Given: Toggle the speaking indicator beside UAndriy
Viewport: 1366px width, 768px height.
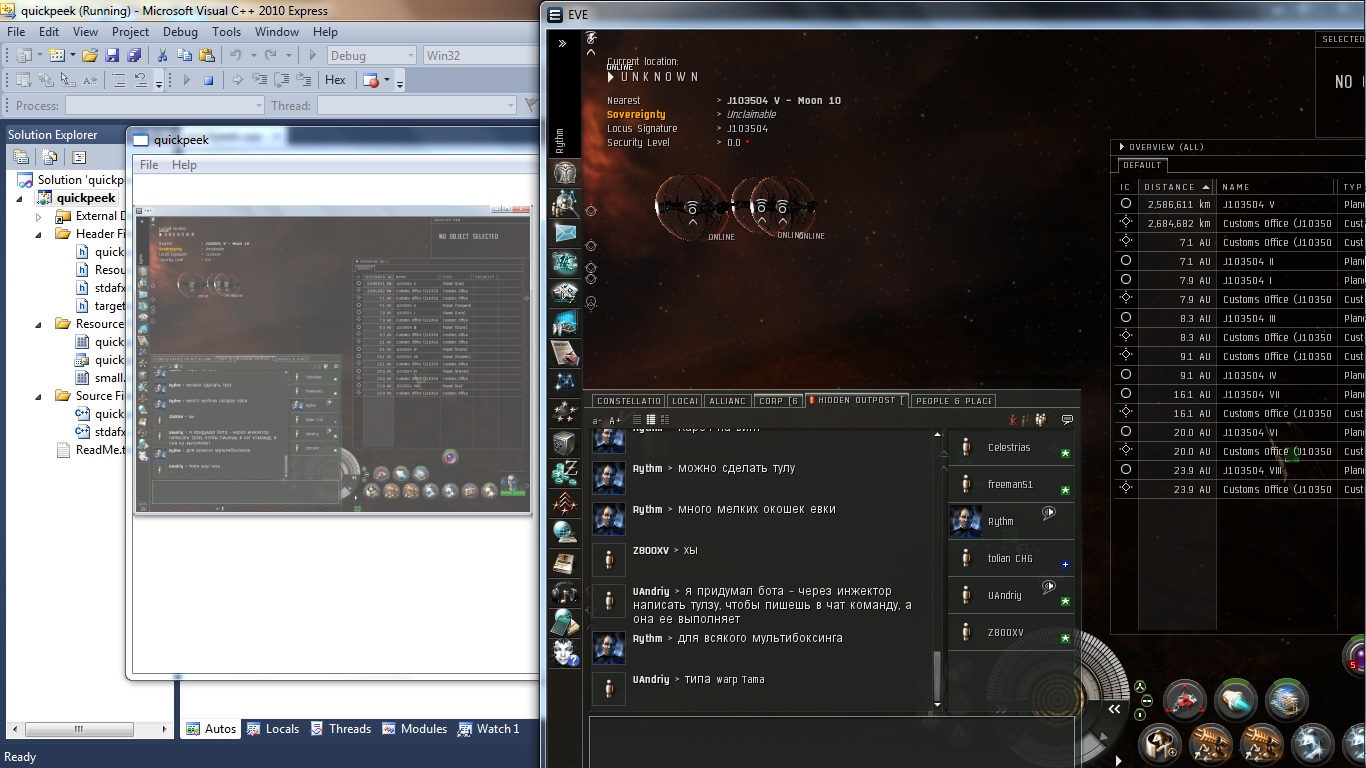Looking at the screenshot, I should 1049,587.
